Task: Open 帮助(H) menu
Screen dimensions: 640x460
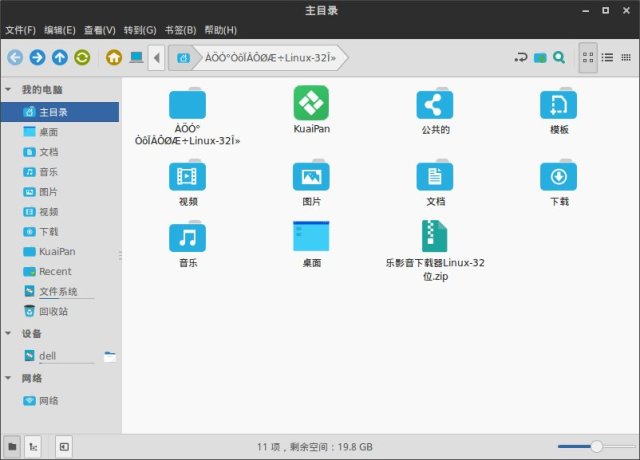Action: click(x=220, y=30)
